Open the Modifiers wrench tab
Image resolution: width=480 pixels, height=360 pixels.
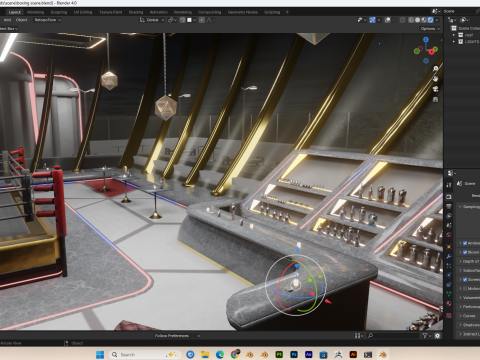449,256
